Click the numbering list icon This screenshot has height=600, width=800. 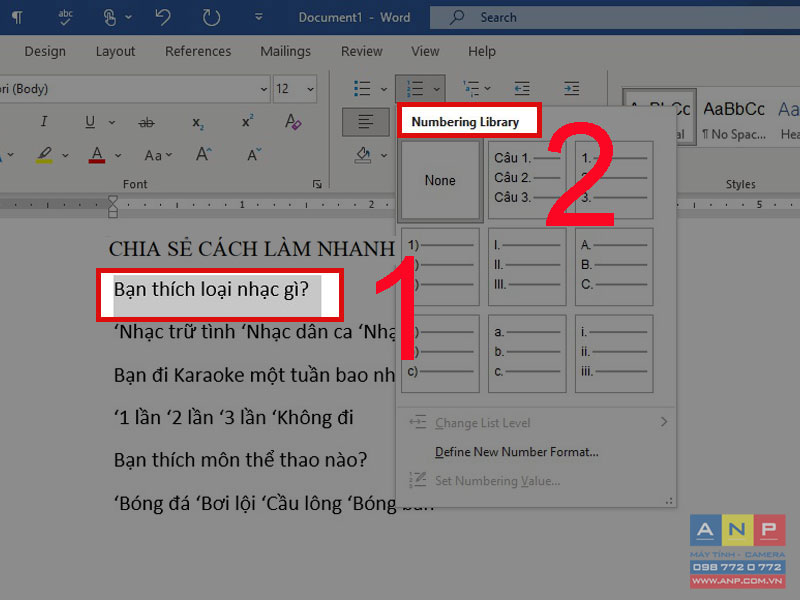[414, 89]
